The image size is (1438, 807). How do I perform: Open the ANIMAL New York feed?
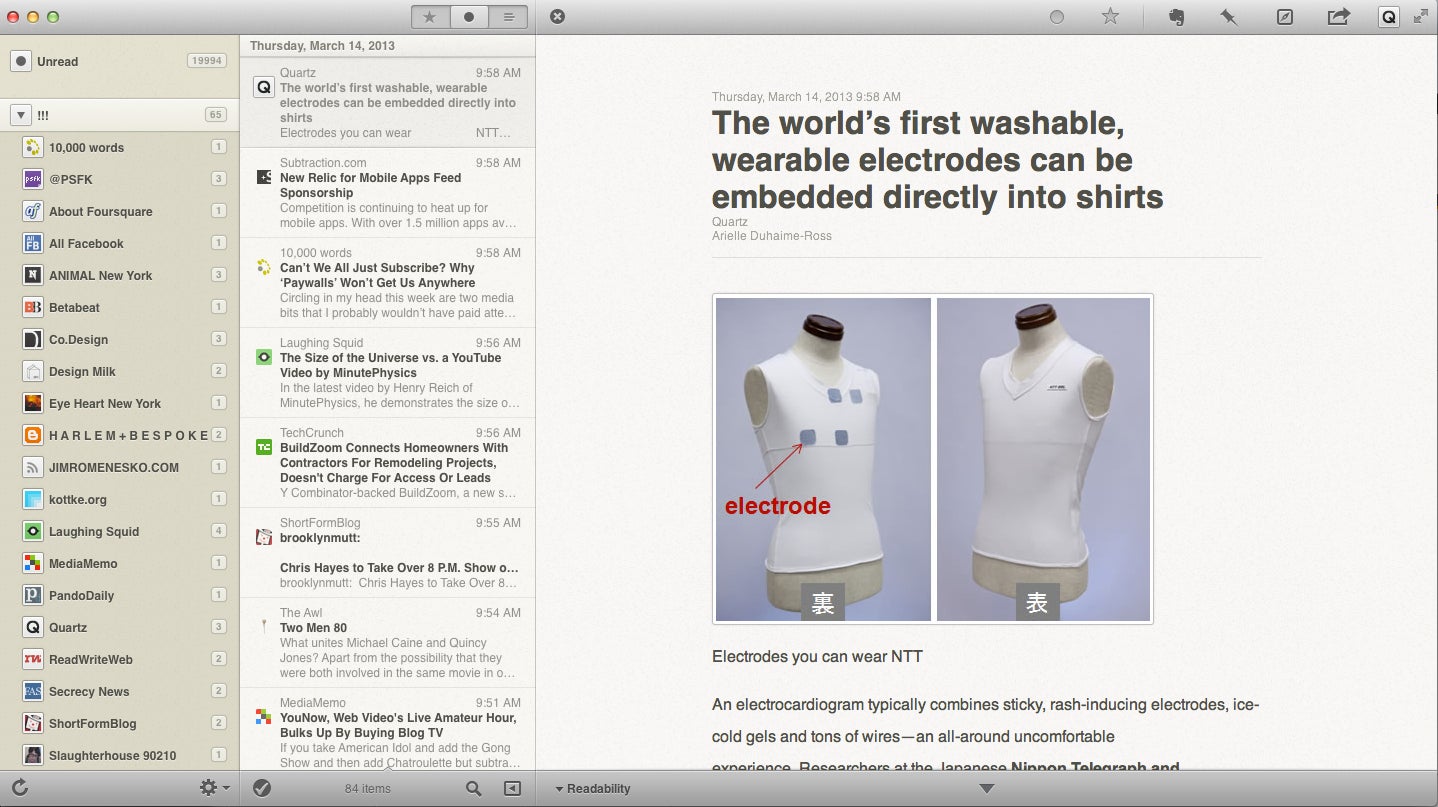119,275
